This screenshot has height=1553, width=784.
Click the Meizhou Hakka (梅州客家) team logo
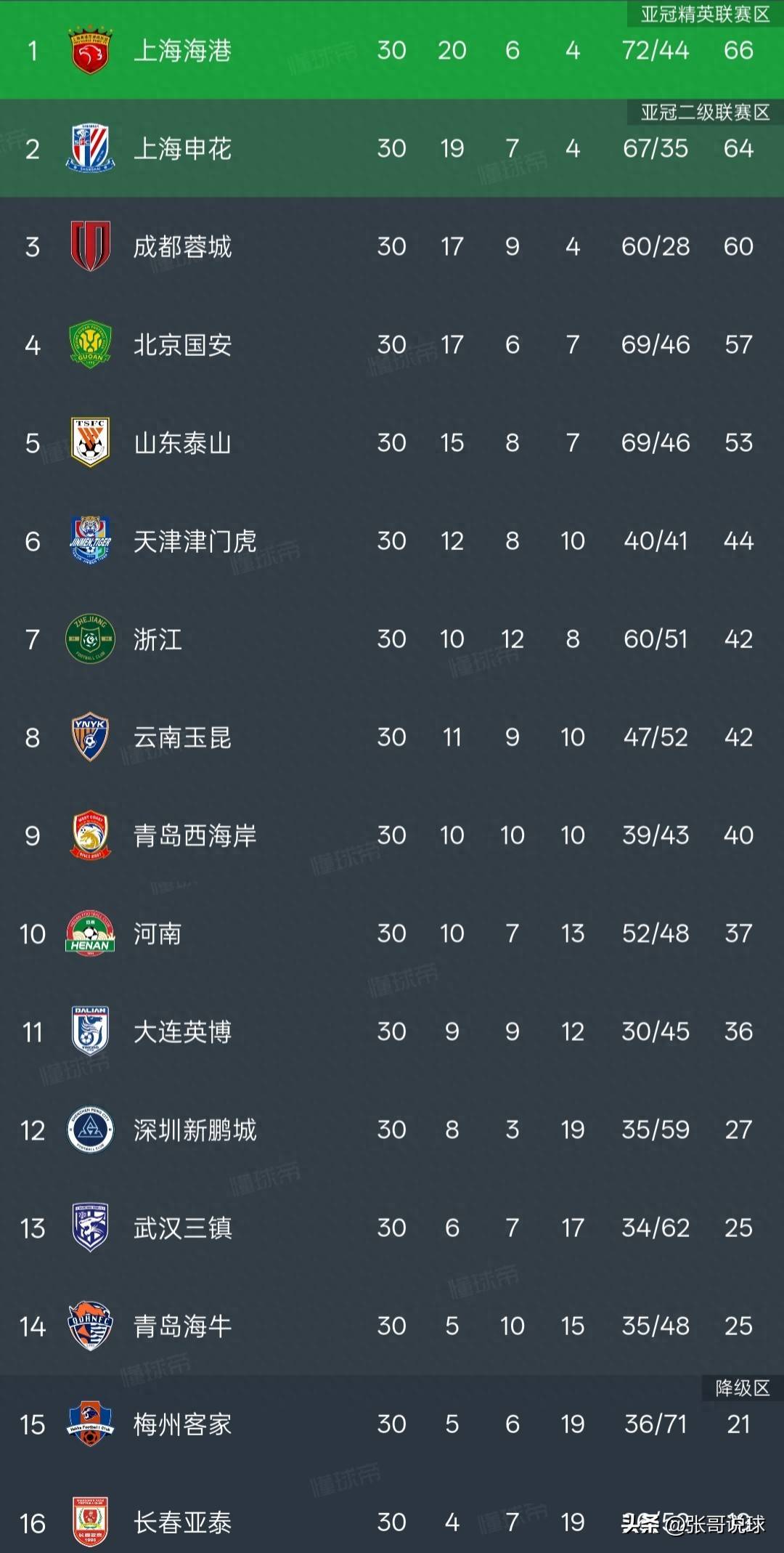point(90,1424)
